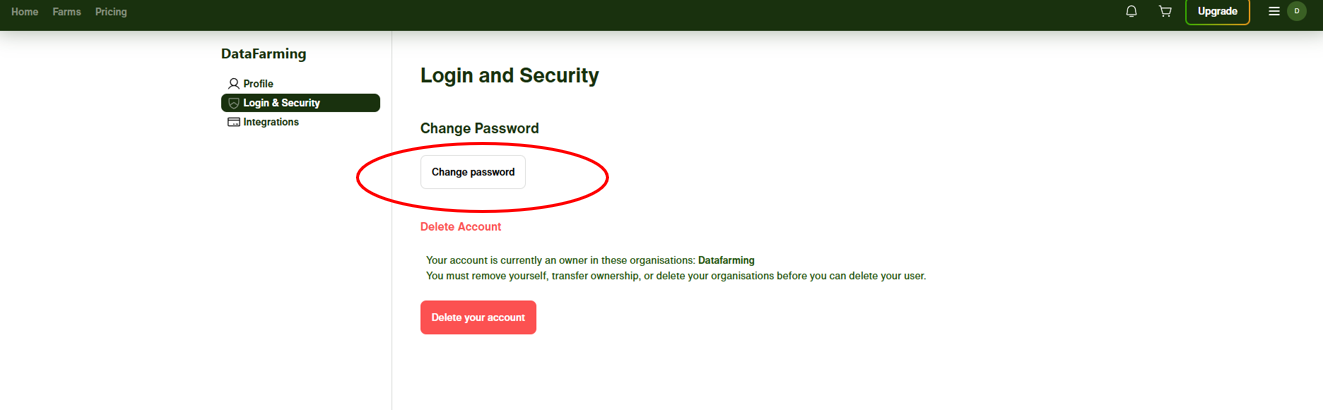Screen dimensions: 1323x410
Task: Open the Farms nav item
Action: pos(67,12)
